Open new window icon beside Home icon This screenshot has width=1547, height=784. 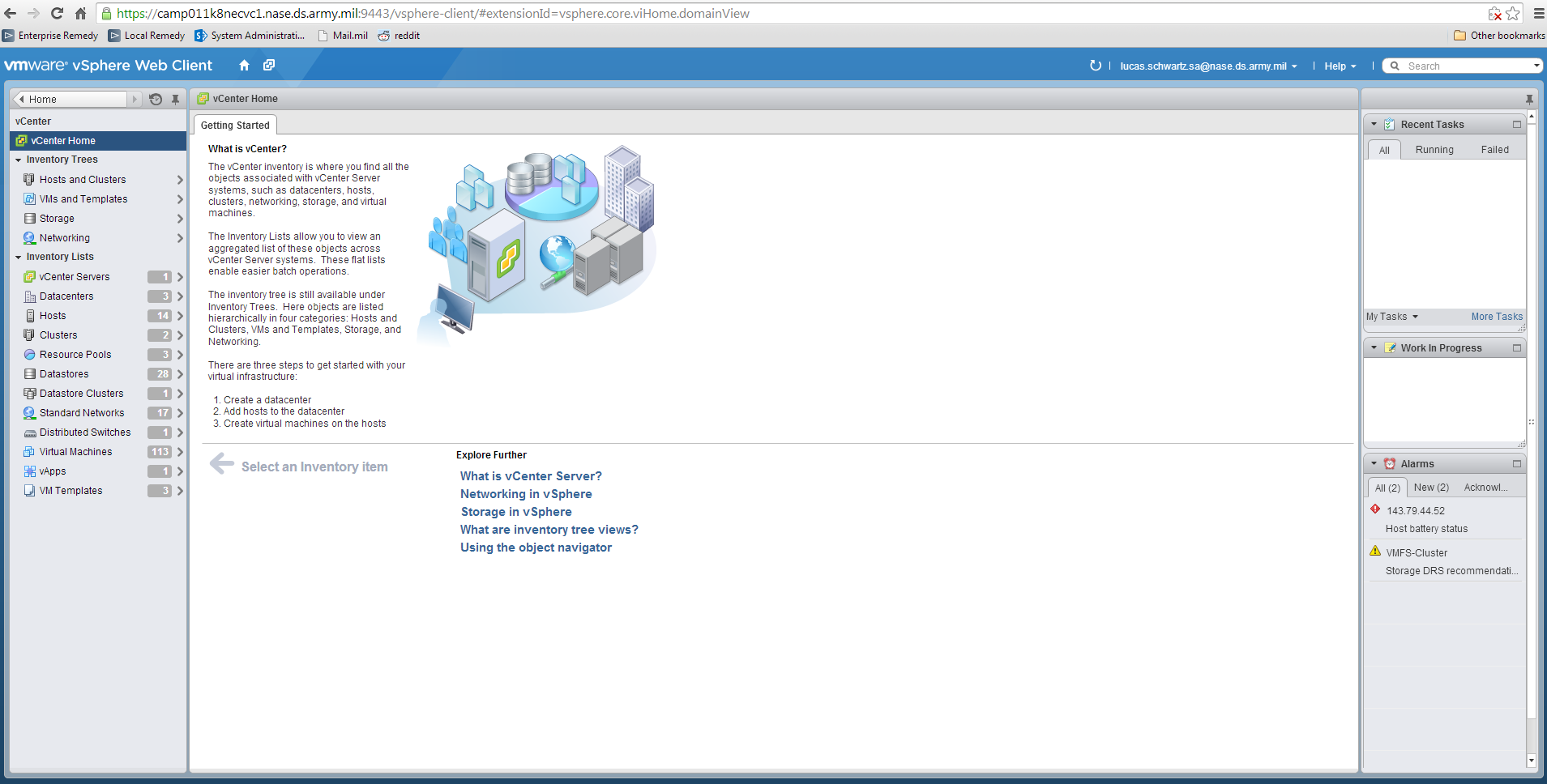269,65
